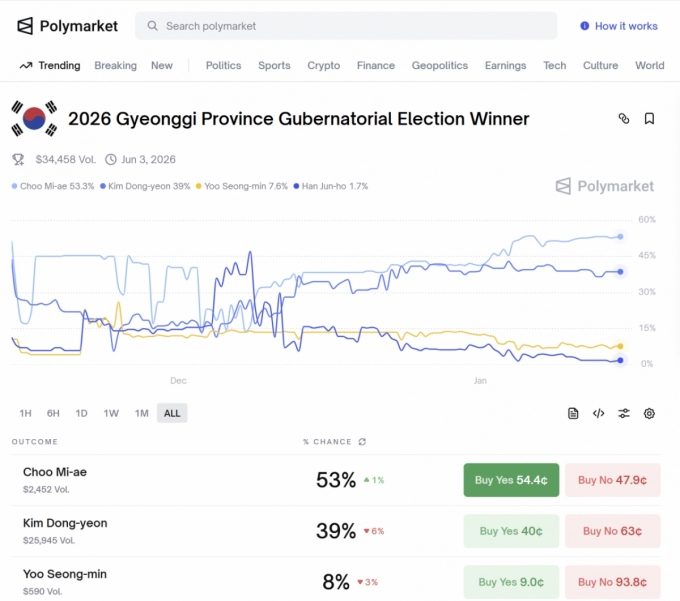Screen dimensions: 680x601
Task: Open chart settings gear icon
Action: pos(649,413)
